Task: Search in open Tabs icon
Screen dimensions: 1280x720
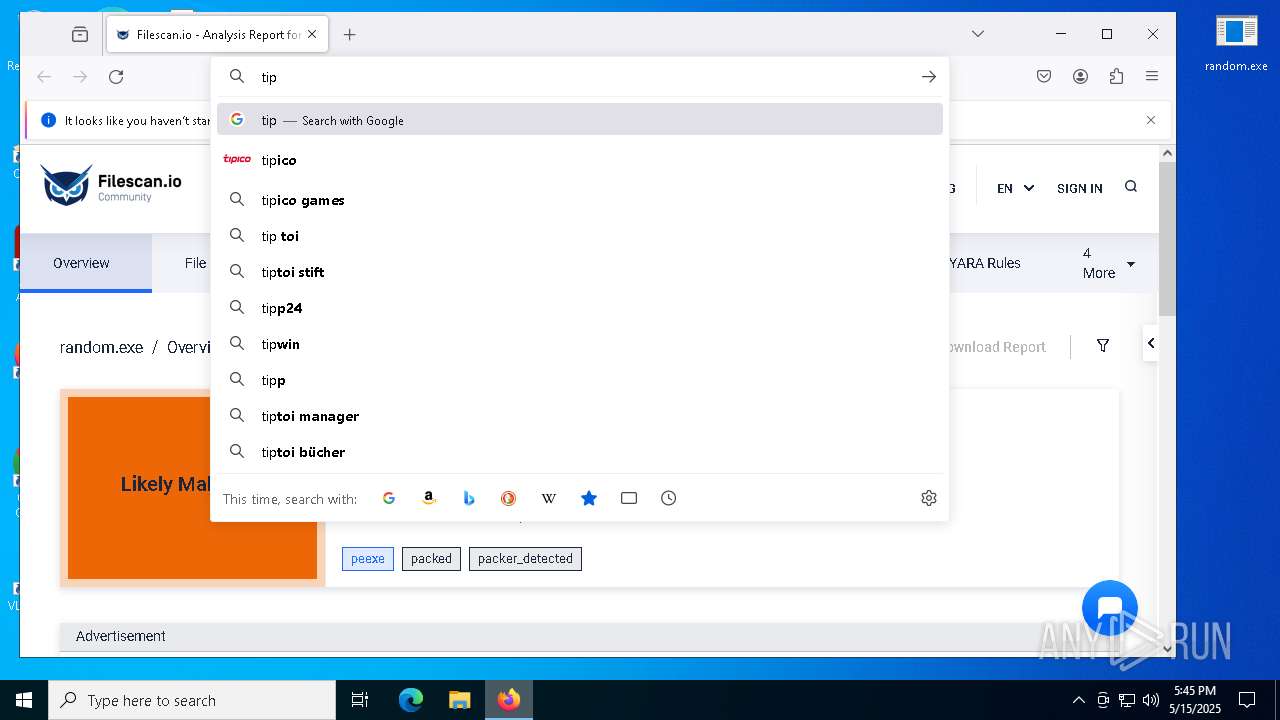Action: [x=629, y=498]
